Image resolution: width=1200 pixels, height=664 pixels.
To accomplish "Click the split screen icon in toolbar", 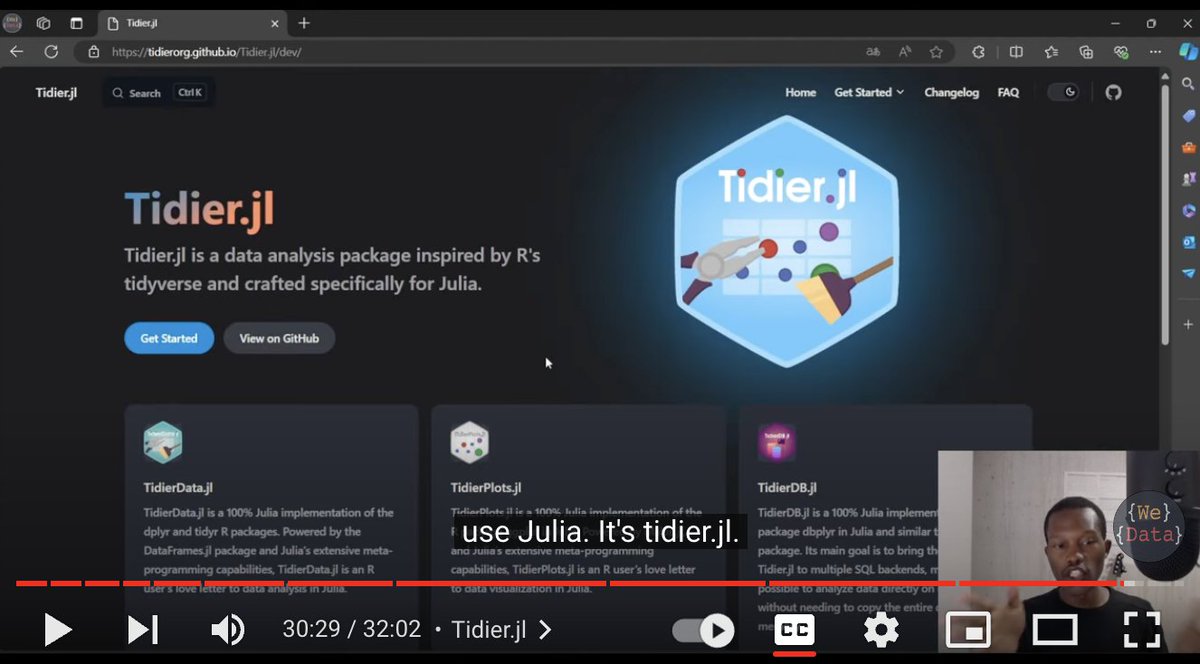I will point(1016,52).
